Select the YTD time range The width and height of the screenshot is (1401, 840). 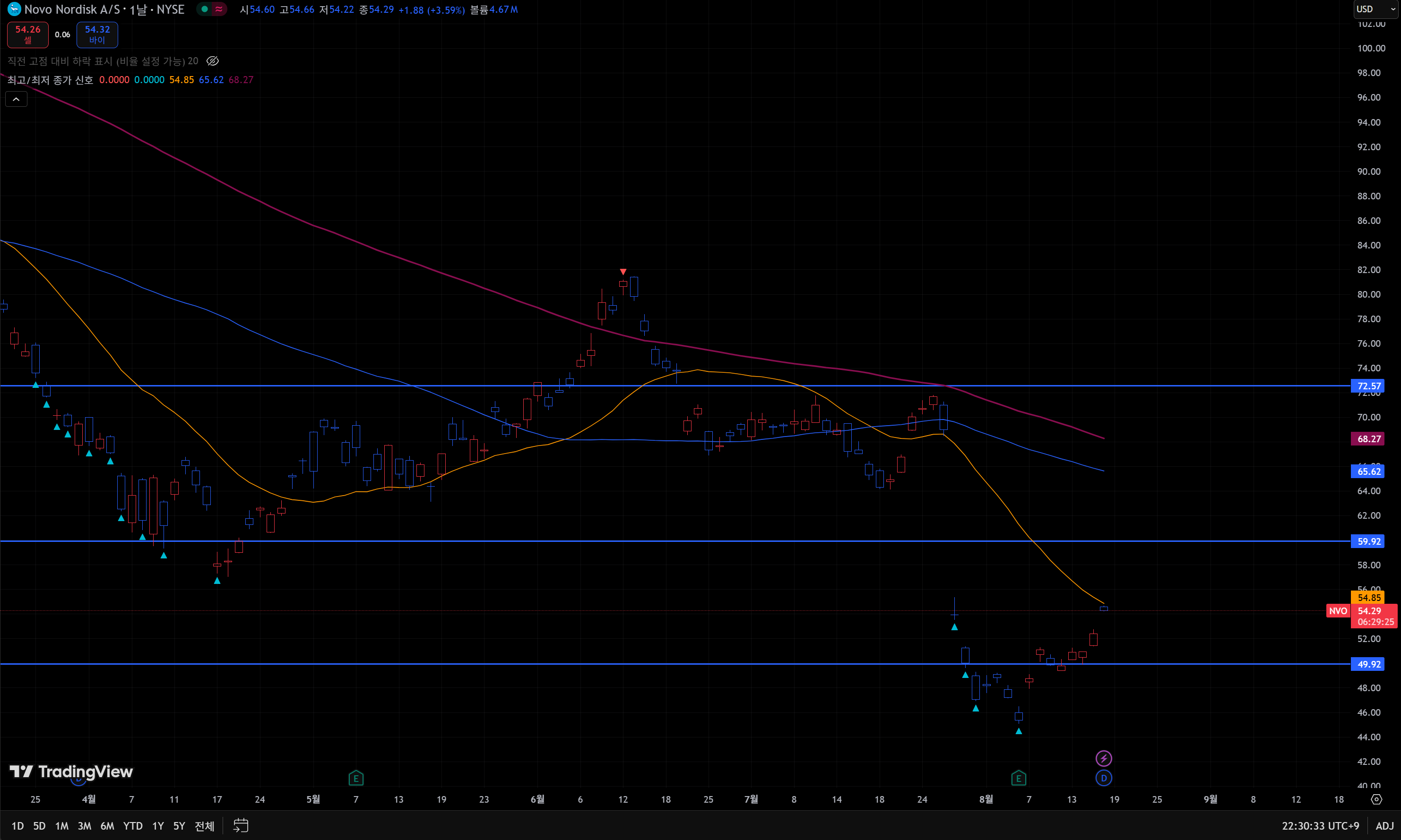132,825
